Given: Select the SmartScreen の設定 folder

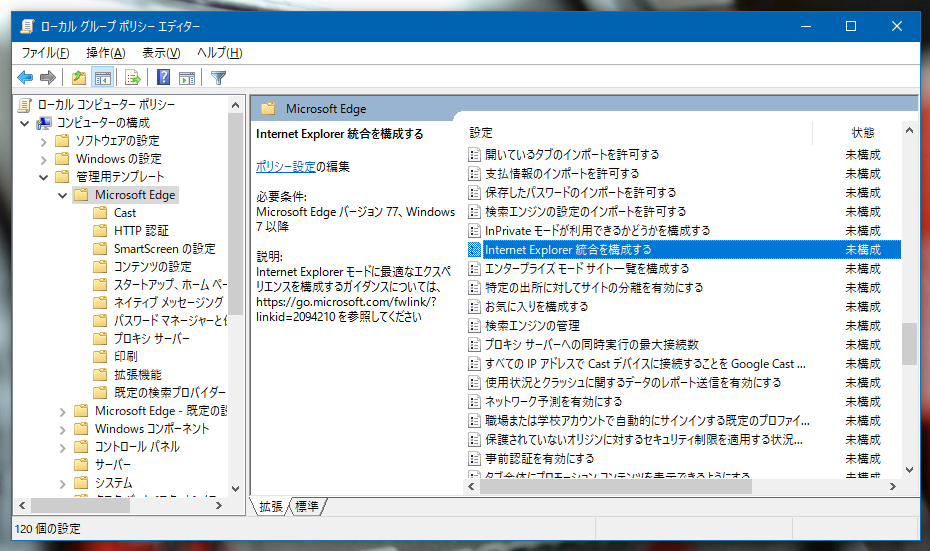Looking at the screenshot, I should click(164, 249).
